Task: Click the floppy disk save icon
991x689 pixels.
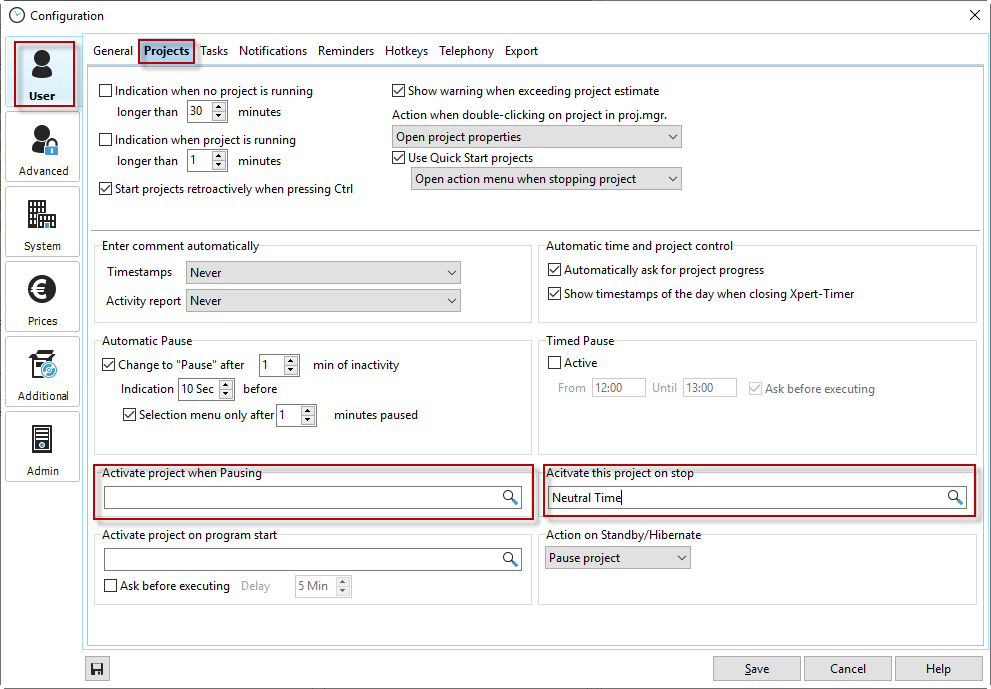Action: coord(98,669)
